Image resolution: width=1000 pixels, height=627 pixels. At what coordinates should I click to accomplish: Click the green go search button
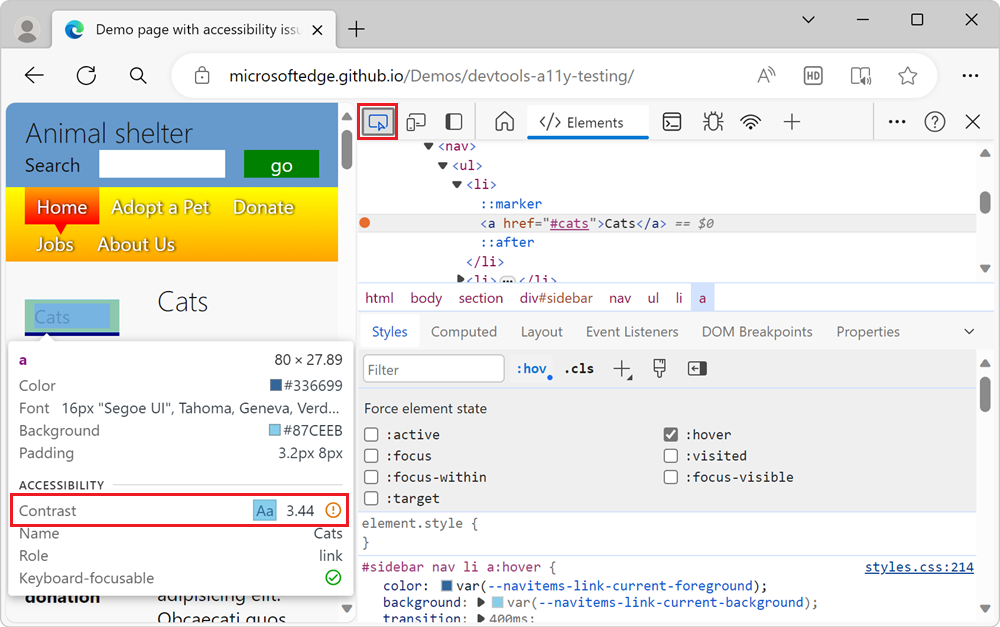[281, 163]
